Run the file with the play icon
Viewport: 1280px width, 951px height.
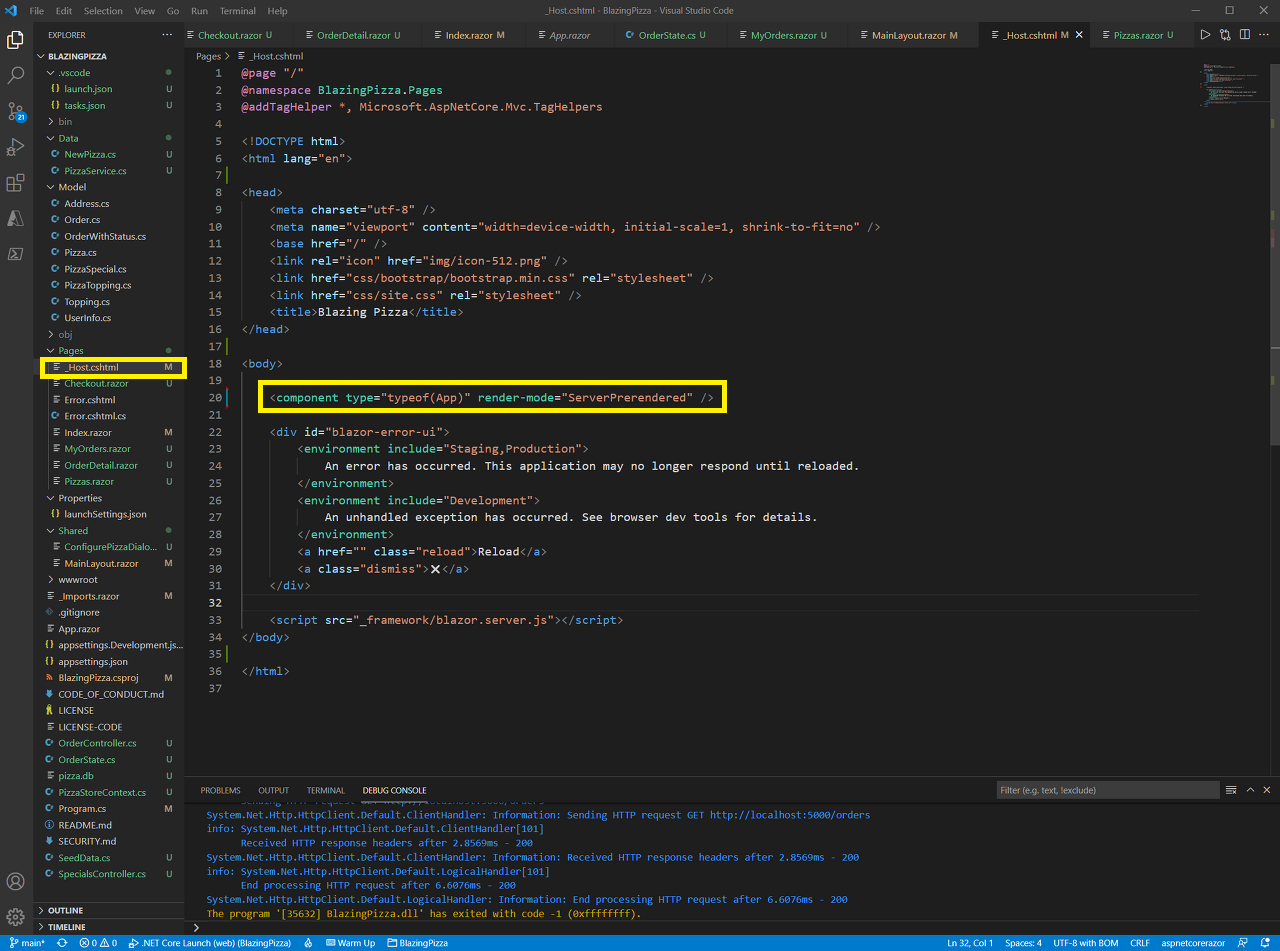click(1205, 35)
